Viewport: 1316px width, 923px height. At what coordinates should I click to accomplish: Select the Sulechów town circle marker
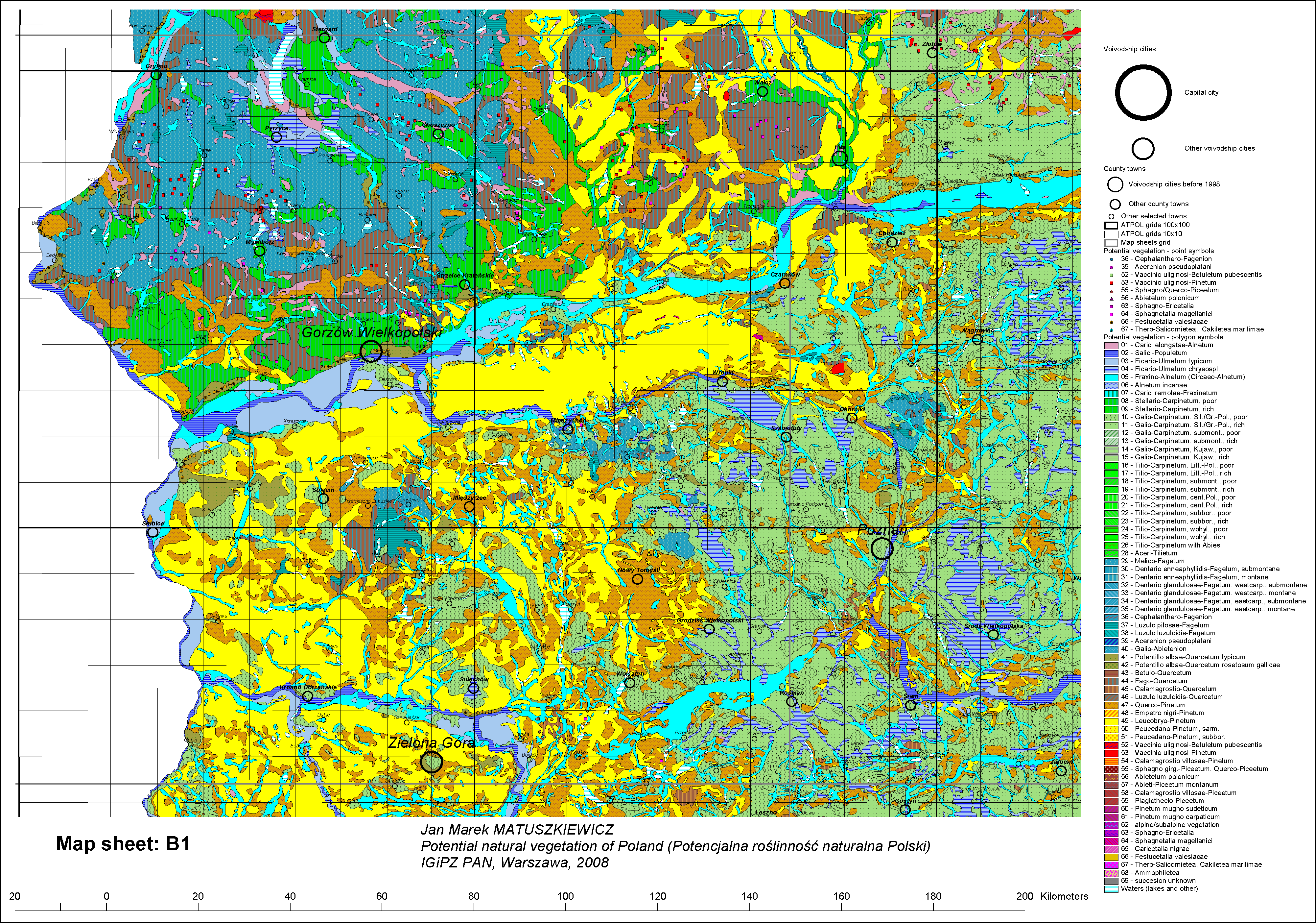(473, 688)
